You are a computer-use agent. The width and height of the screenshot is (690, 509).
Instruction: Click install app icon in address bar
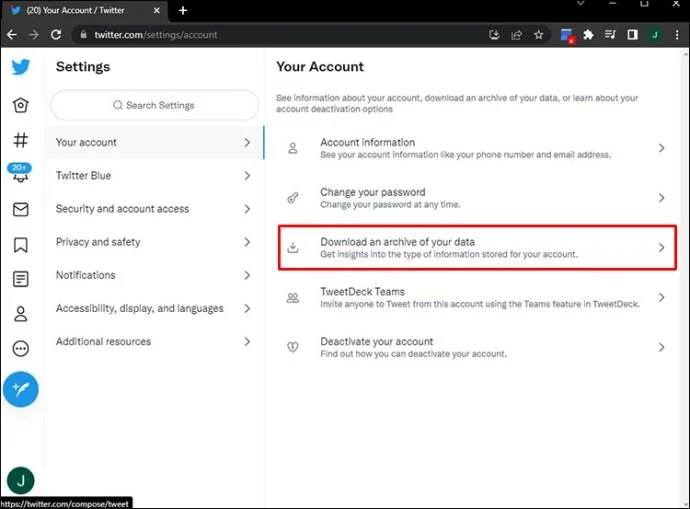pyautogui.click(x=495, y=35)
